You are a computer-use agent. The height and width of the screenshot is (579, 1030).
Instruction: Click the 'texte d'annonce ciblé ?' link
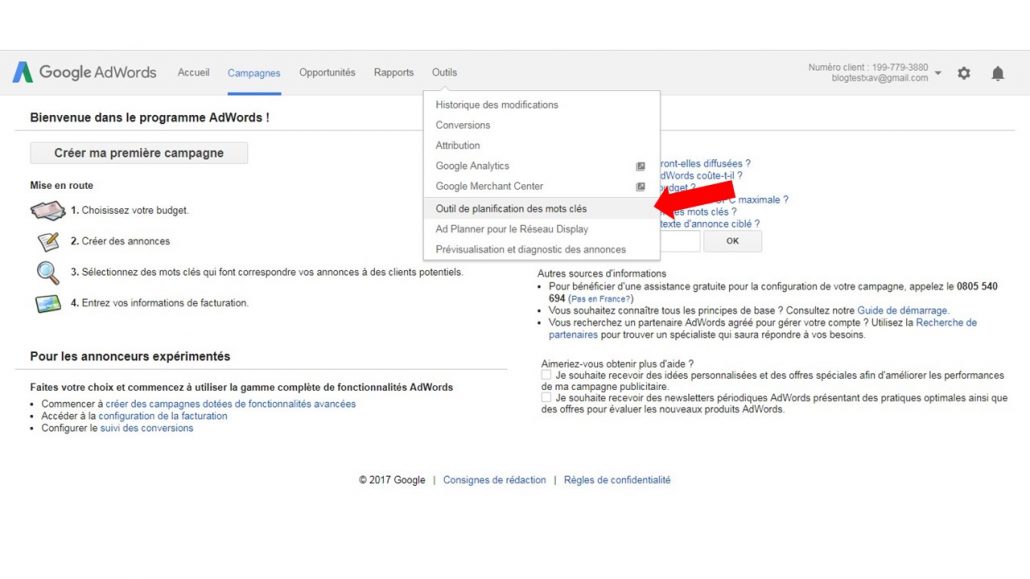pos(710,223)
